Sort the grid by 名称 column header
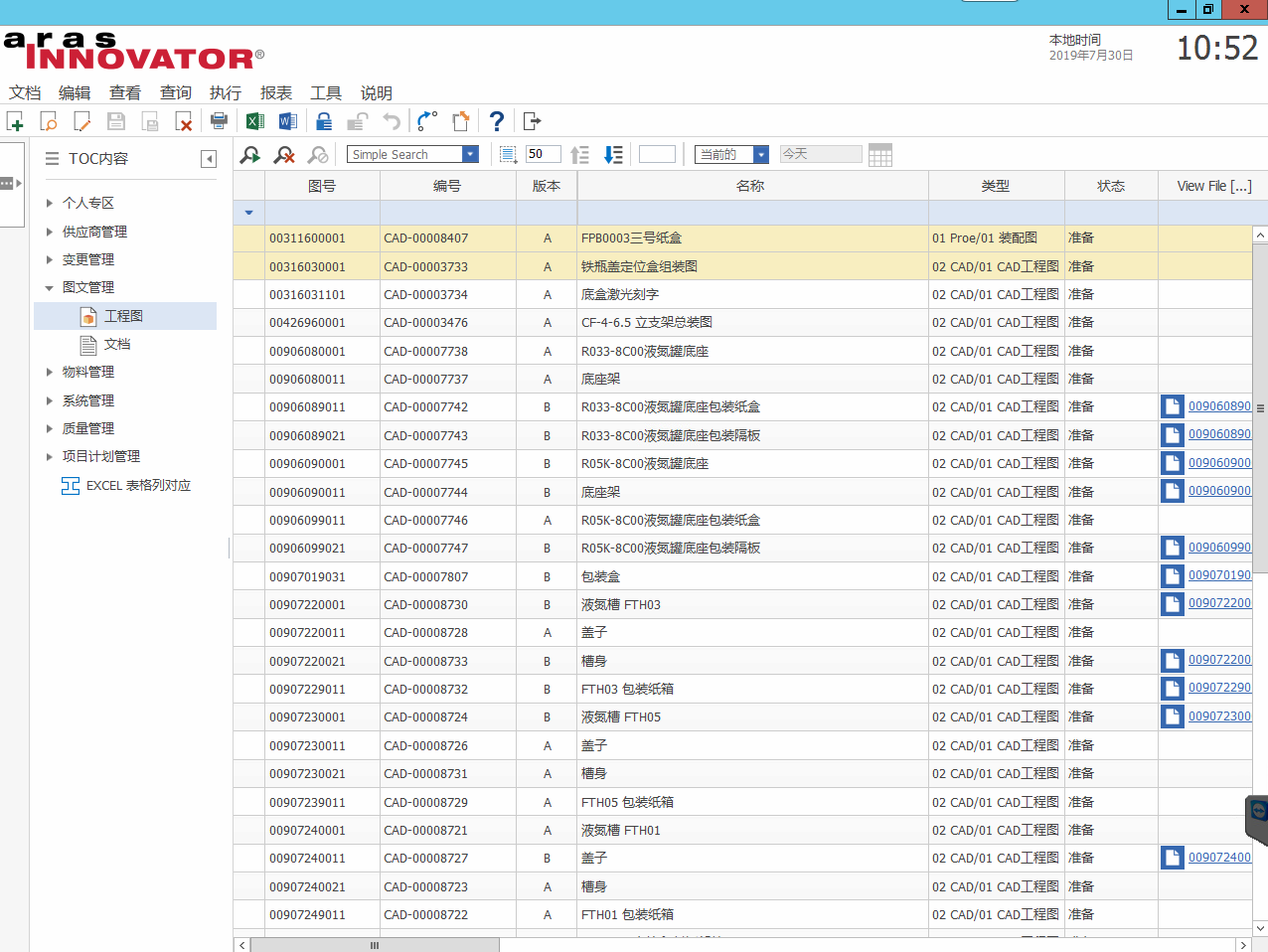The height and width of the screenshot is (952, 1268). coord(750,186)
